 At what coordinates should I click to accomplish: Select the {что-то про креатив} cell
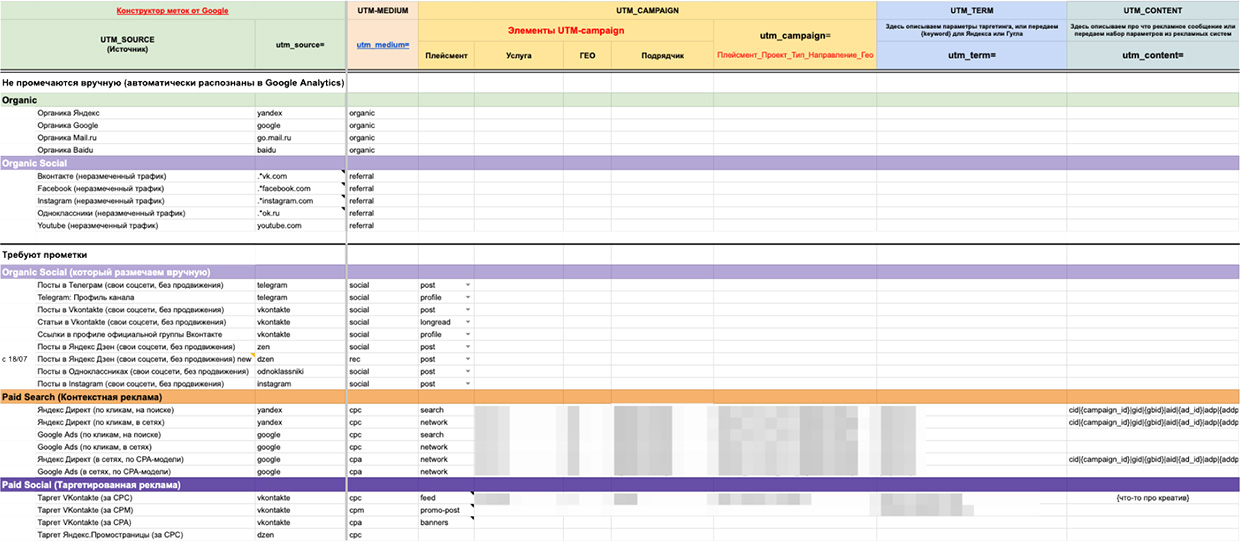(1152, 498)
